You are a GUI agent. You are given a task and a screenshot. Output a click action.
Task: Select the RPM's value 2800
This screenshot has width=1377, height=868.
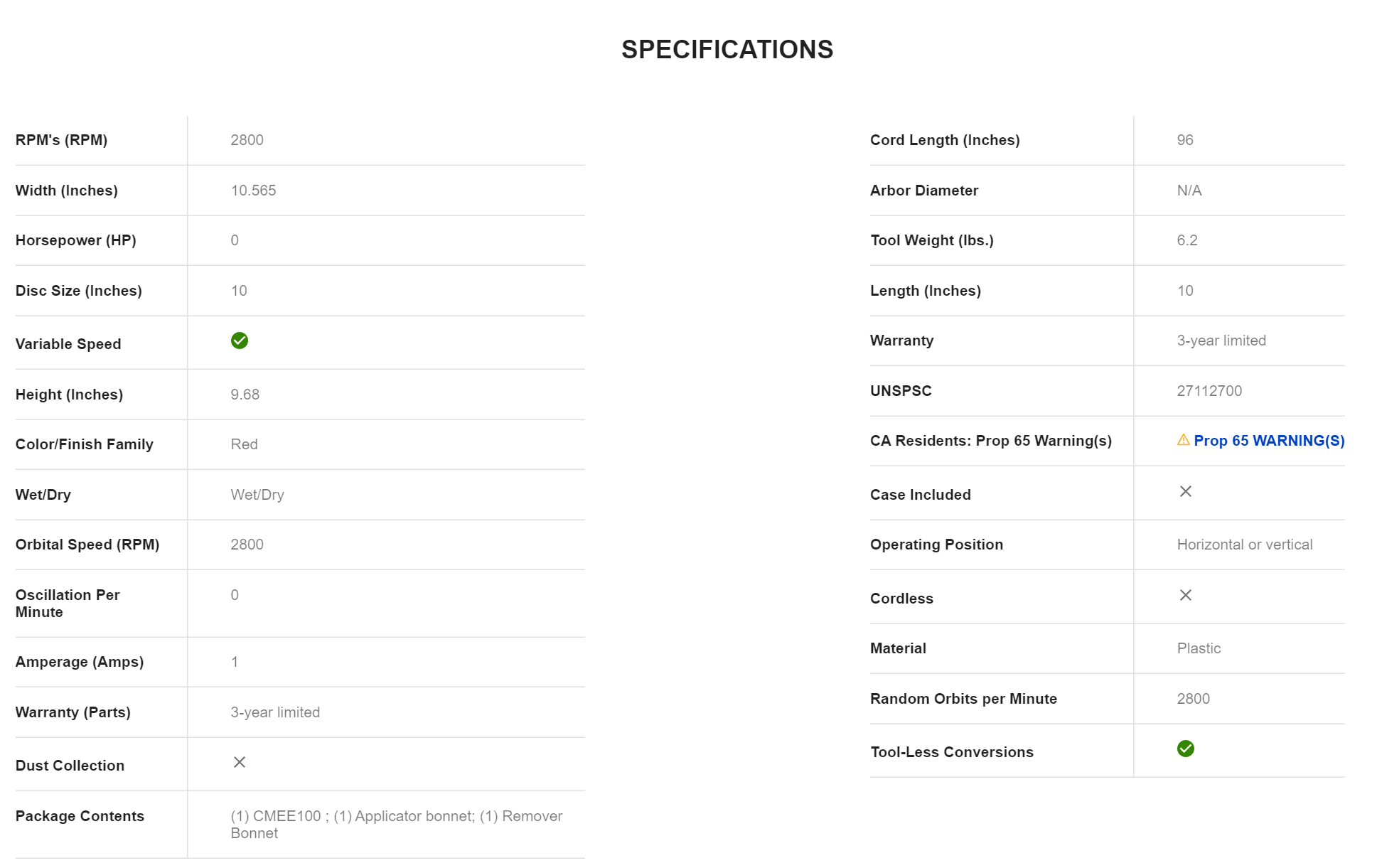[247, 140]
